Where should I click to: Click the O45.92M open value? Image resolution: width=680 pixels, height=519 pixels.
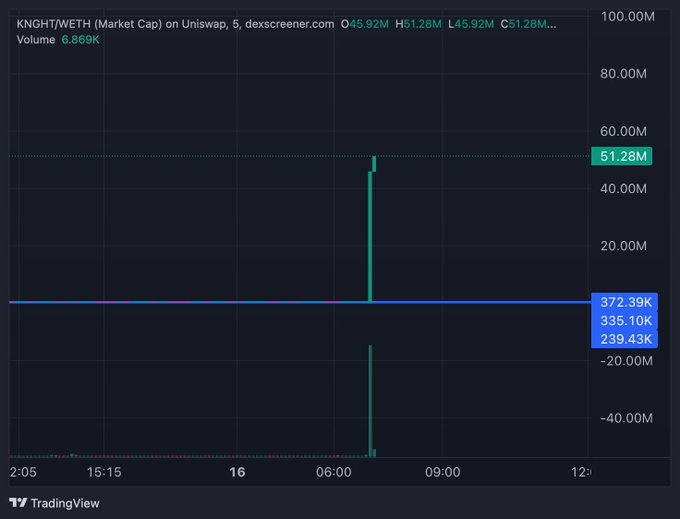click(x=365, y=24)
